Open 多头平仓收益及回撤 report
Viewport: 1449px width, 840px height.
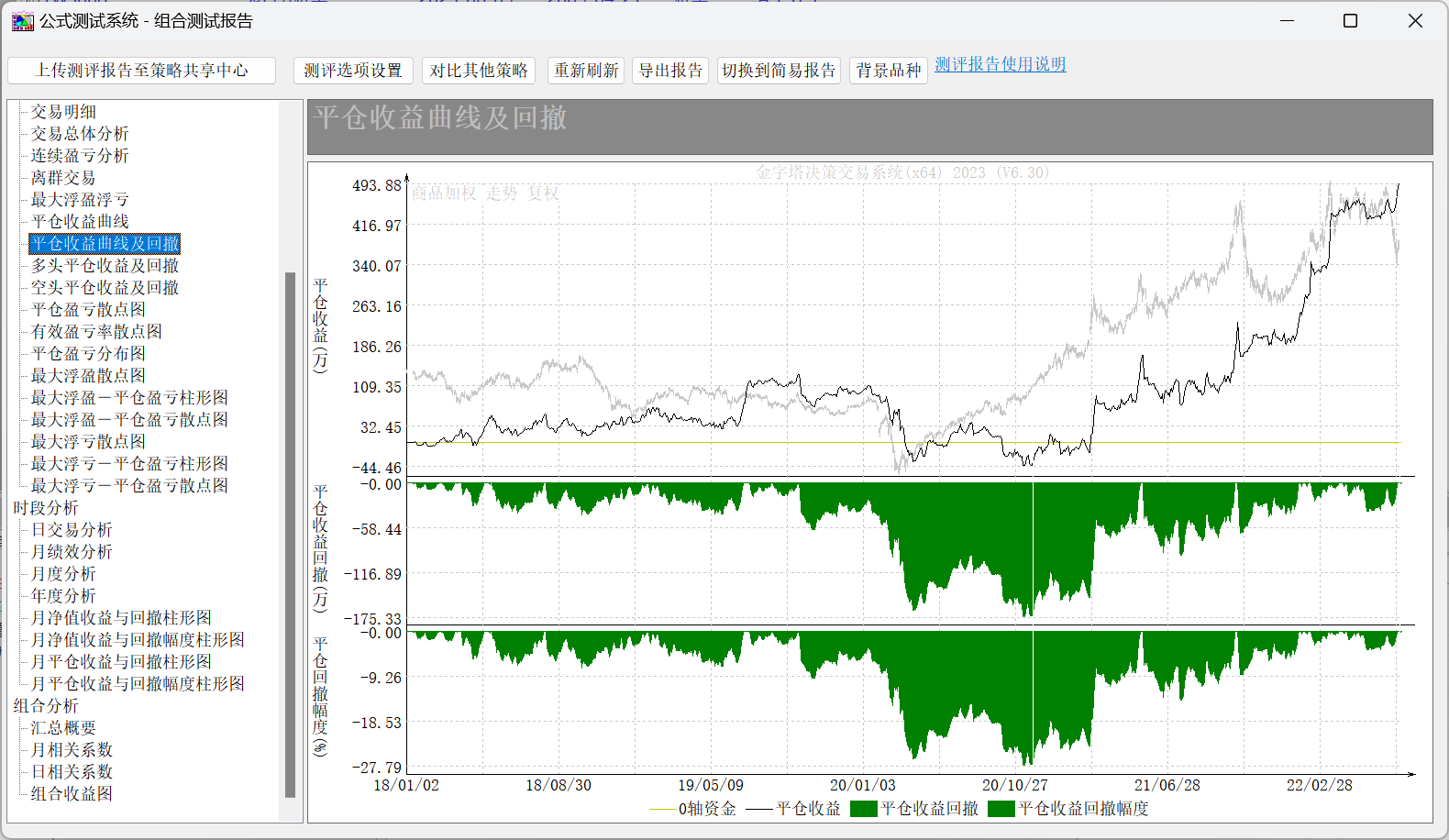coord(105,266)
